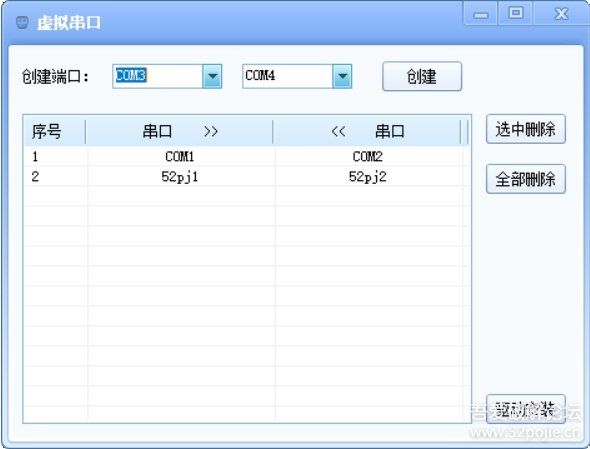Image resolution: width=590 pixels, height=449 pixels.
Task: Click the 创建端口 label
Action: (55, 77)
